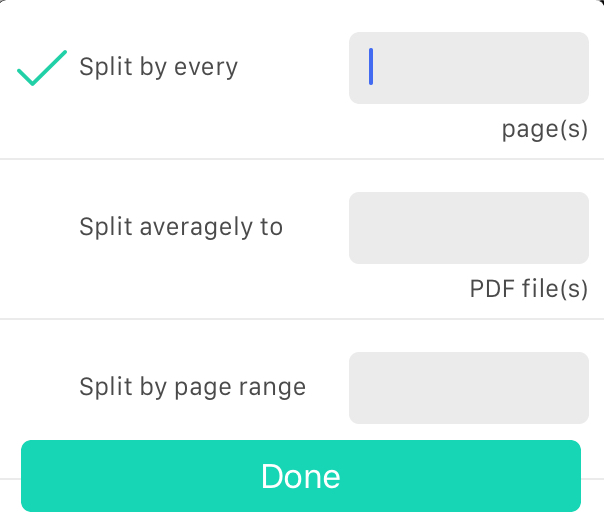Tick the empty space left of Split by page range
The height and width of the screenshot is (522, 604).
pos(42,387)
